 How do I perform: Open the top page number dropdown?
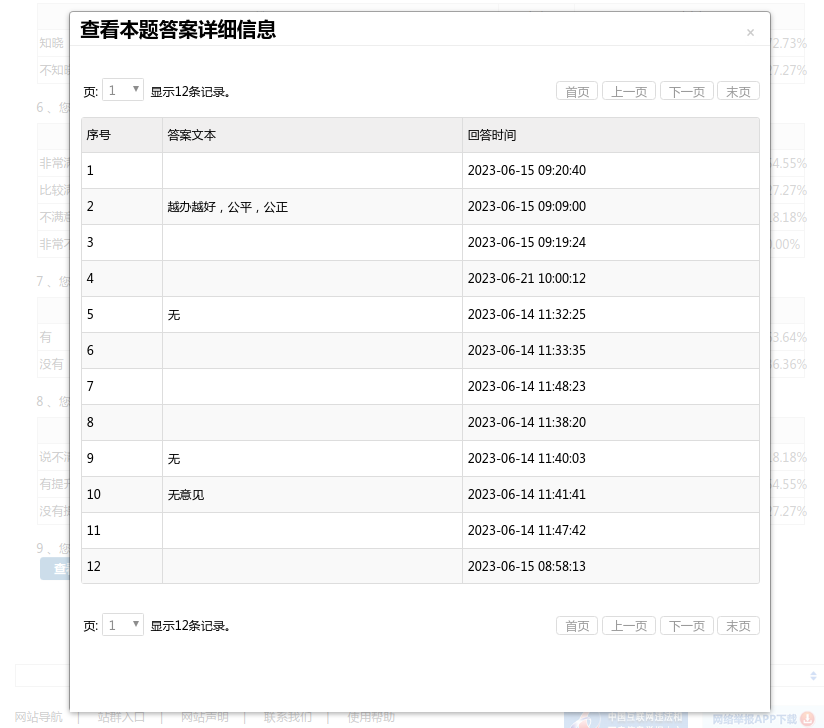click(x=123, y=90)
